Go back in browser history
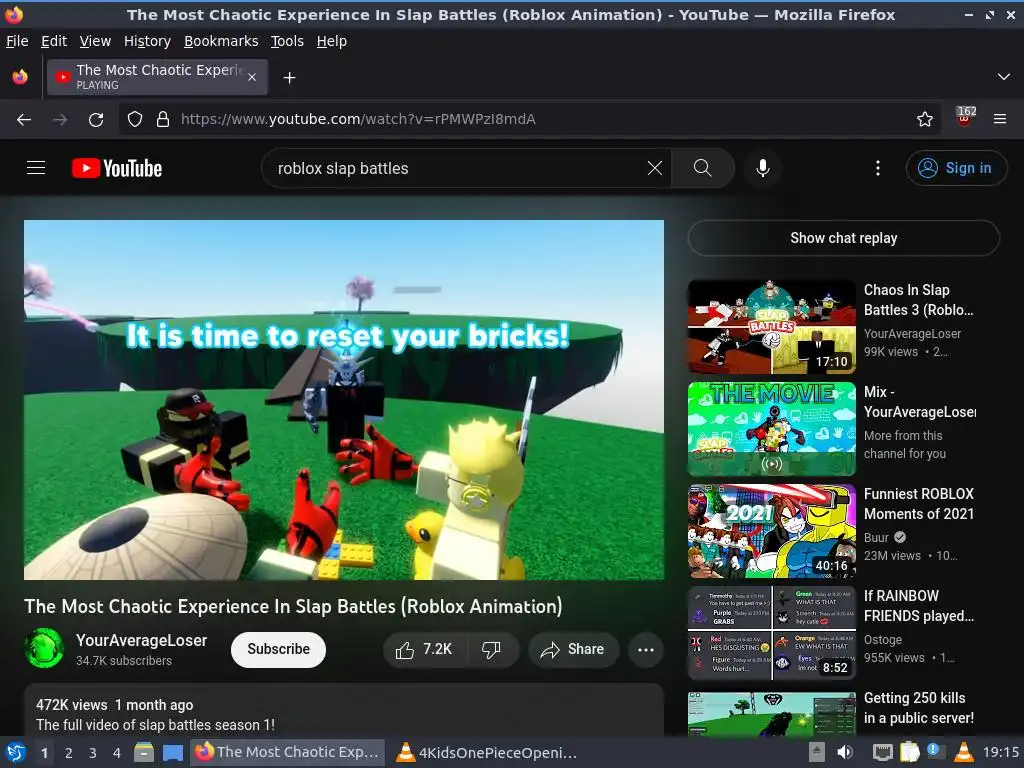This screenshot has height=768, width=1024. 24,120
